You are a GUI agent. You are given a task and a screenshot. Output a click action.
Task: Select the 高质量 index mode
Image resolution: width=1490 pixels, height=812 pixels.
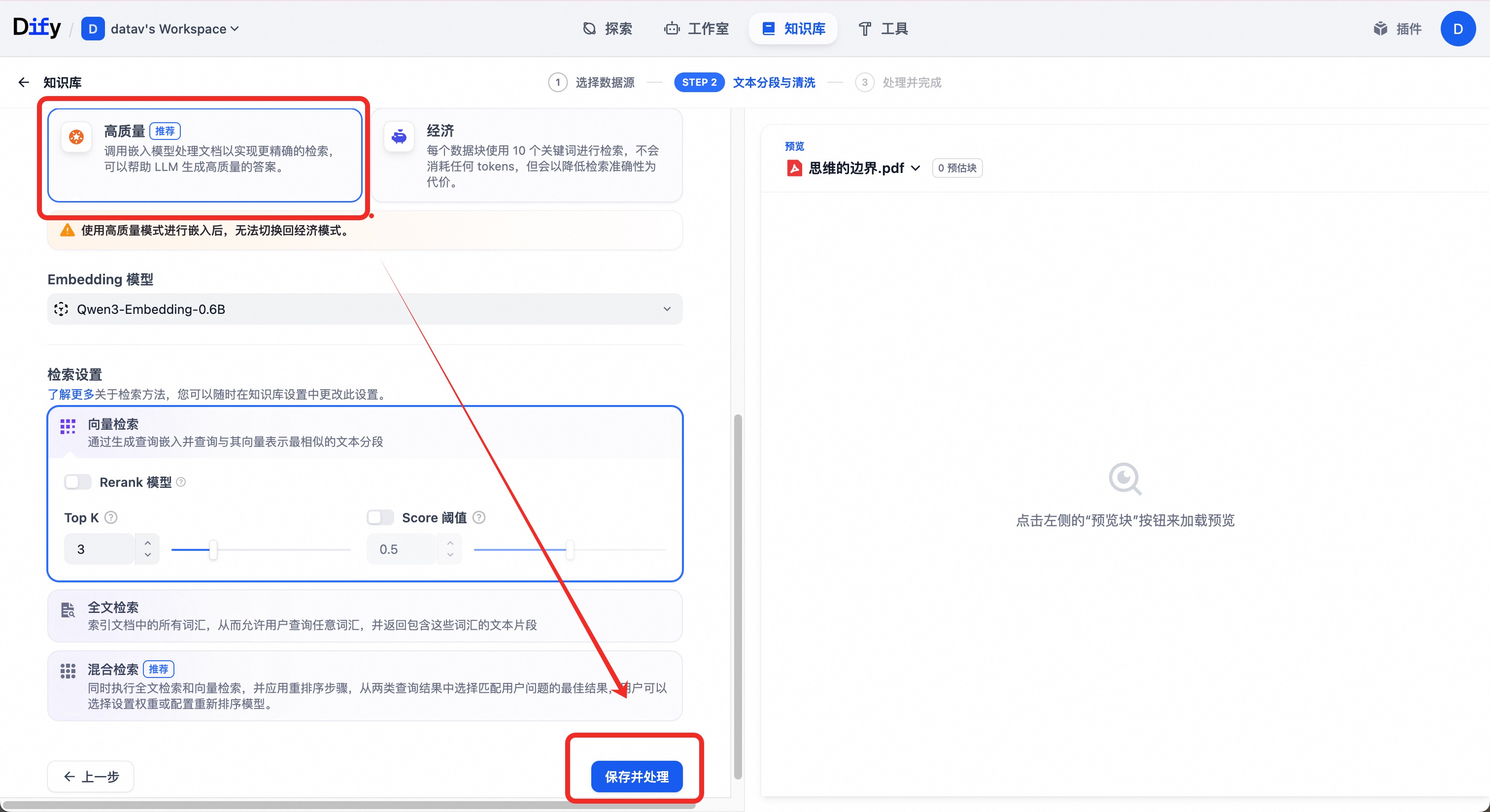click(205, 155)
